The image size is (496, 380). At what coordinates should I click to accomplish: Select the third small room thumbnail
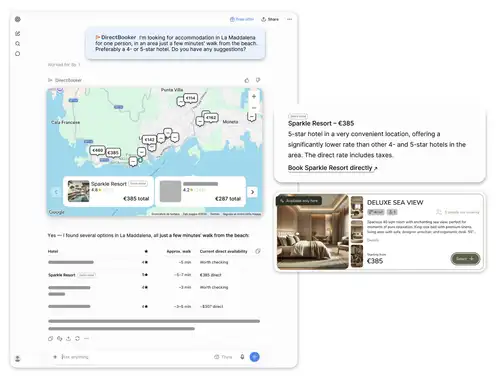tap(357, 256)
